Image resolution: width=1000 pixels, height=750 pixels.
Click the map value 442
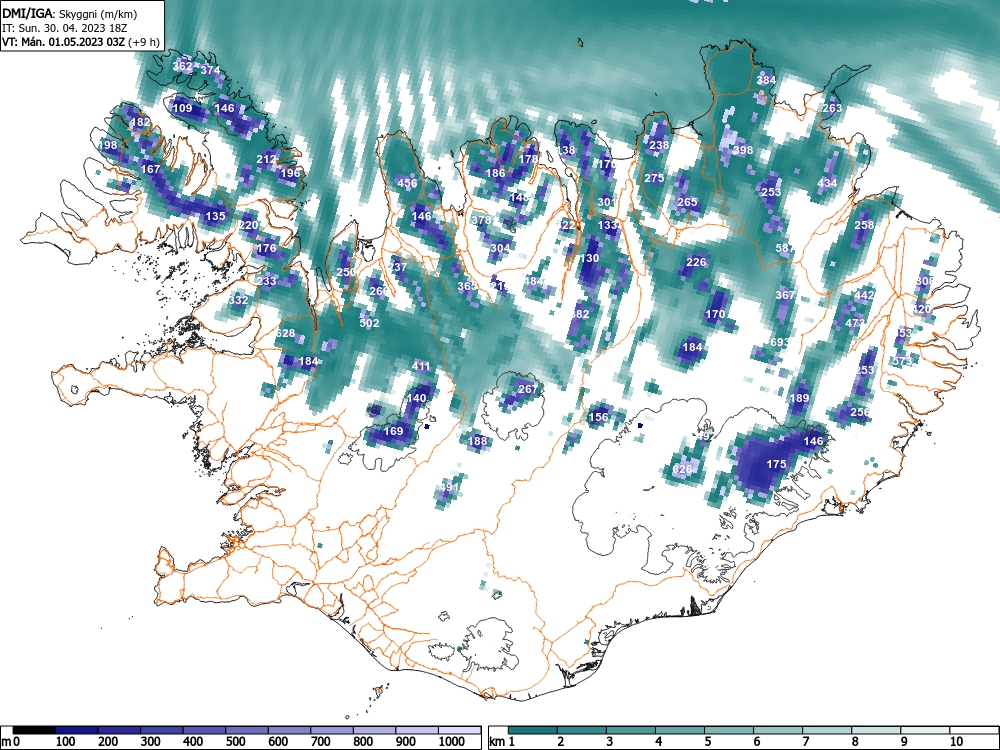click(x=864, y=295)
